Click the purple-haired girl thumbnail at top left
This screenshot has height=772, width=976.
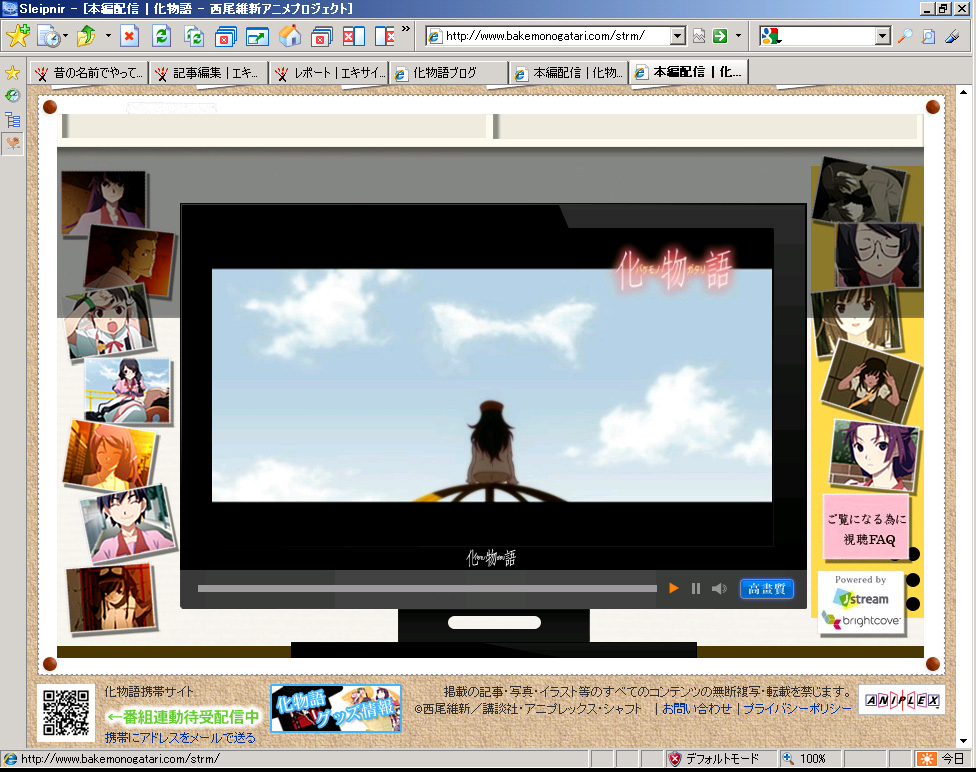pyautogui.click(x=104, y=204)
